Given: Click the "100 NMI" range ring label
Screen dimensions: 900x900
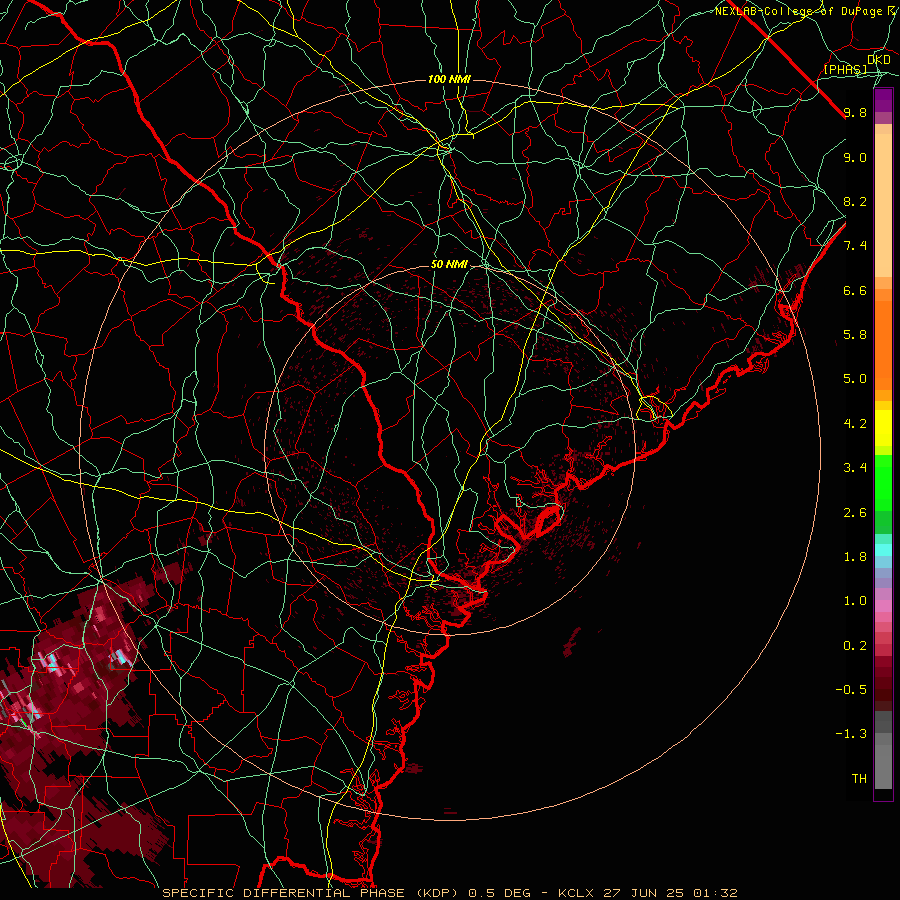Looking at the screenshot, I should [x=449, y=79].
